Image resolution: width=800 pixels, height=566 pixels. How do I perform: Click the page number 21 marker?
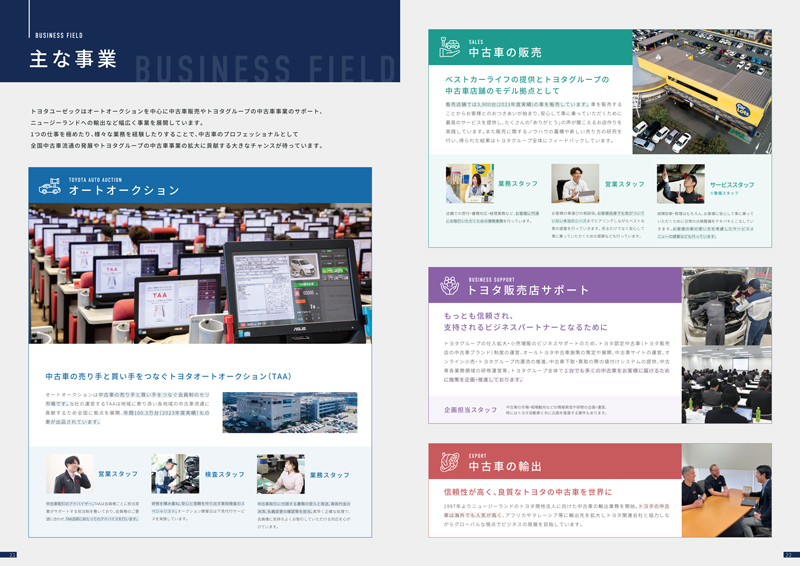(9, 555)
